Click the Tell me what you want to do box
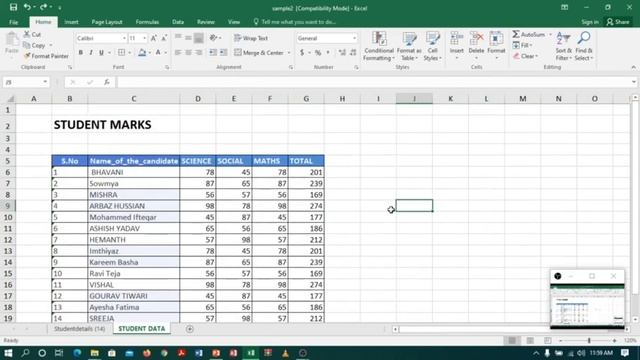Image resolution: width=640 pixels, height=360 pixels. tap(295, 22)
